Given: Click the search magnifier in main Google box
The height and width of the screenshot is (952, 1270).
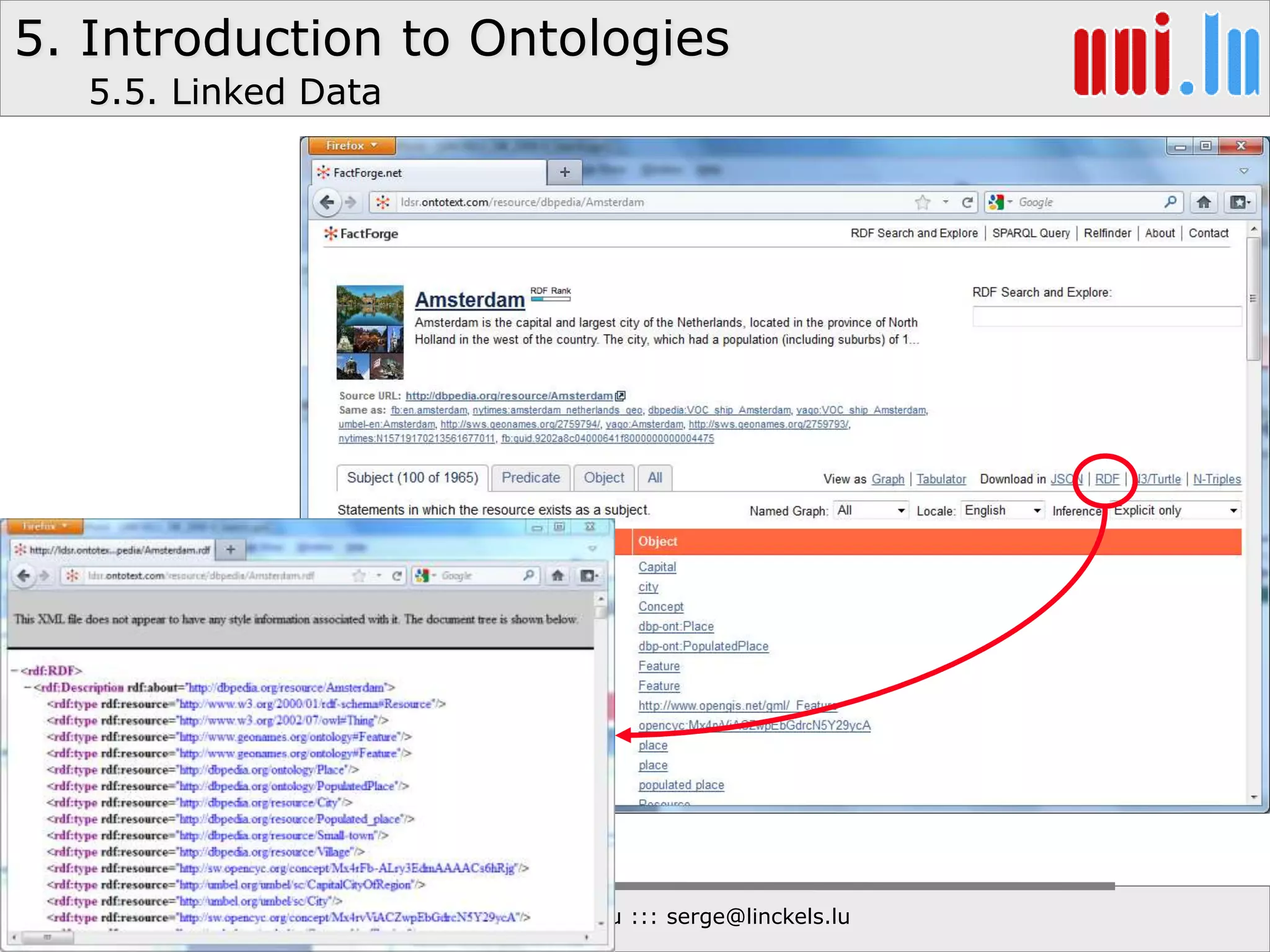Looking at the screenshot, I should pyautogui.click(x=1171, y=201).
